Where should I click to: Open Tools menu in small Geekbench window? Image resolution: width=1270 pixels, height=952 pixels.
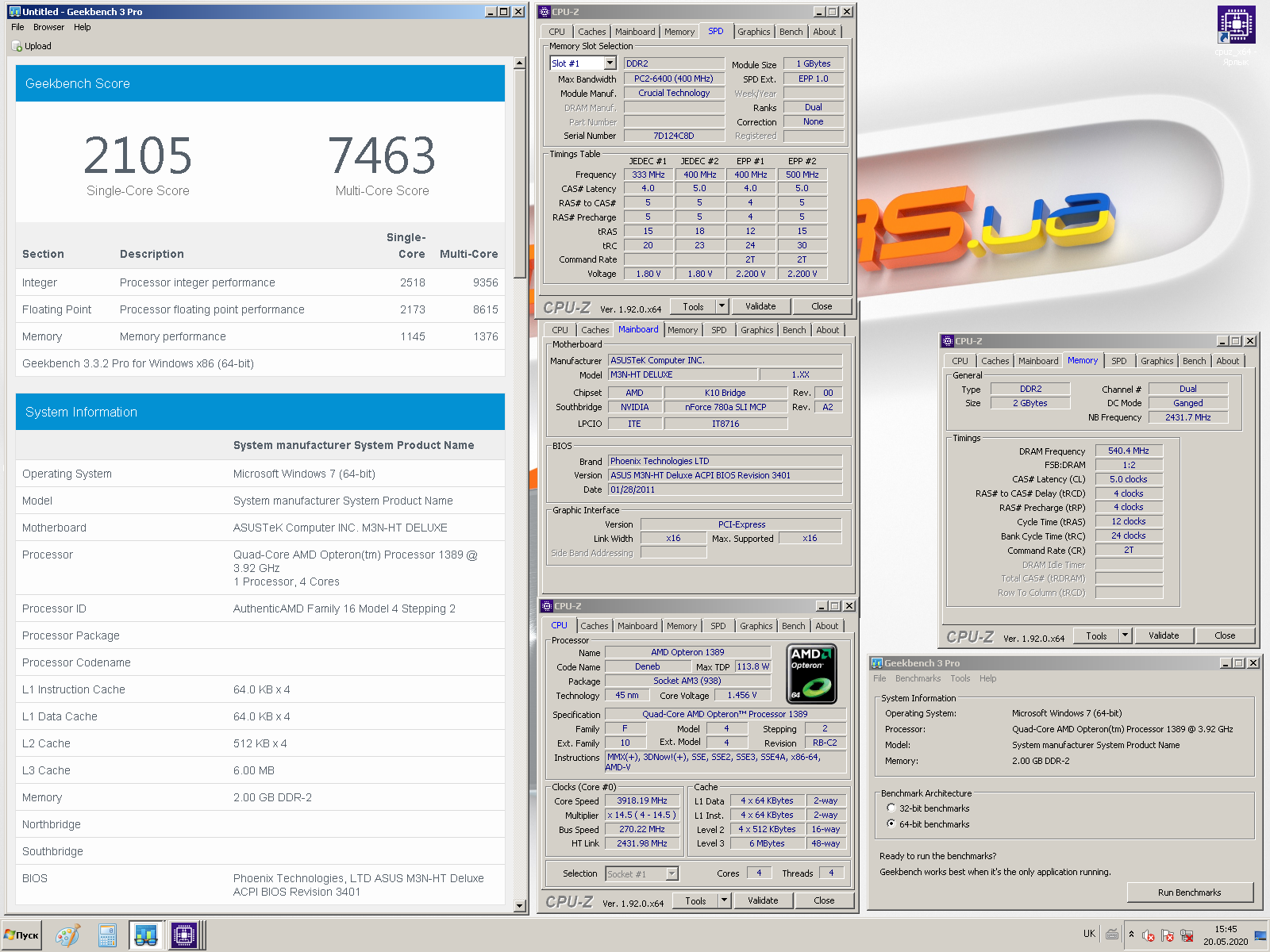click(960, 678)
